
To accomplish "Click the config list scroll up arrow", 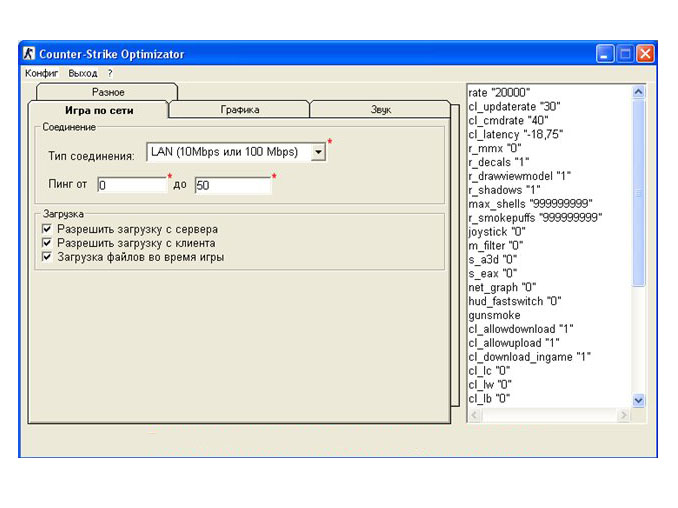I will point(638,92).
